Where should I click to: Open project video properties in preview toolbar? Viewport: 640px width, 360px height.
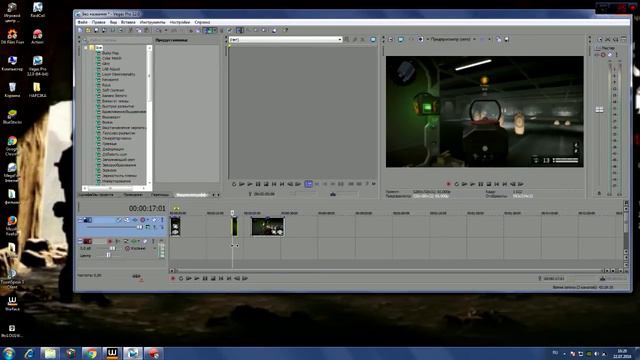click(391, 40)
